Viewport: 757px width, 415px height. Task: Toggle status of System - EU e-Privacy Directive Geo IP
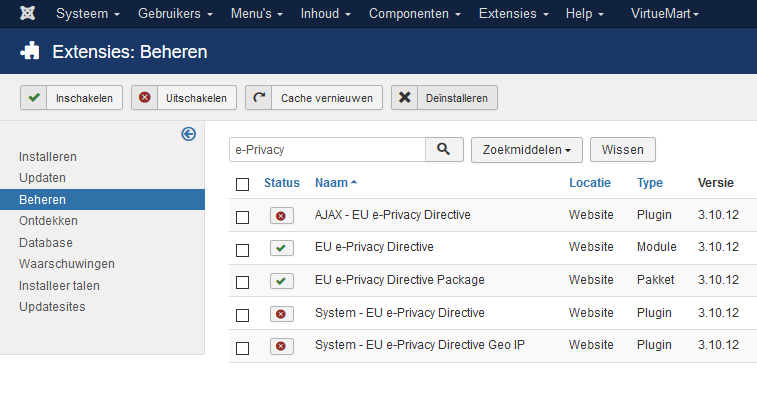pyautogui.click(x=281, y=346)
